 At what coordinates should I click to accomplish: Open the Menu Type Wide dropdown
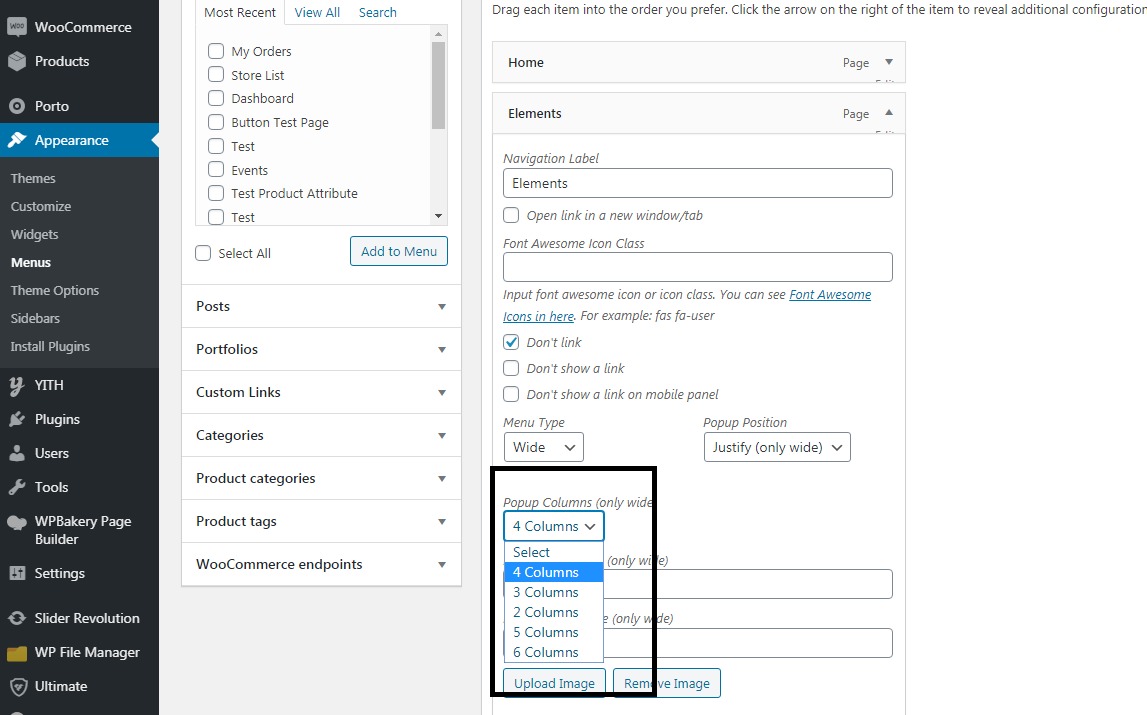544,447
